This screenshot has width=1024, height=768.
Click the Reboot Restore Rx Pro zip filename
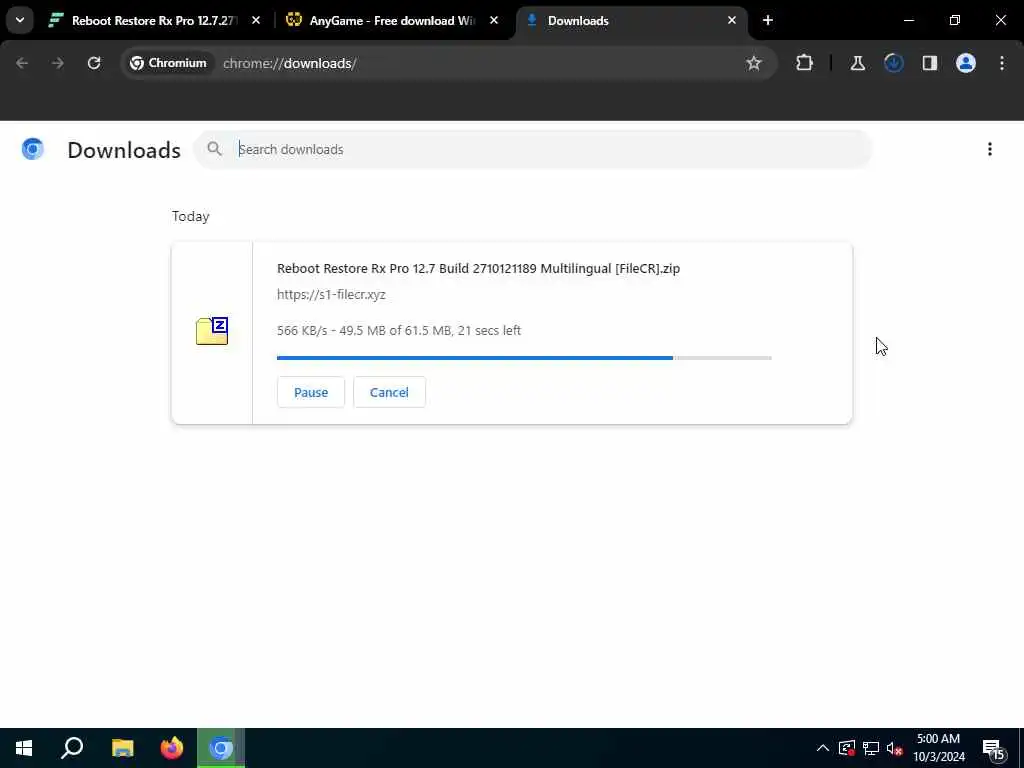(479, 268)
